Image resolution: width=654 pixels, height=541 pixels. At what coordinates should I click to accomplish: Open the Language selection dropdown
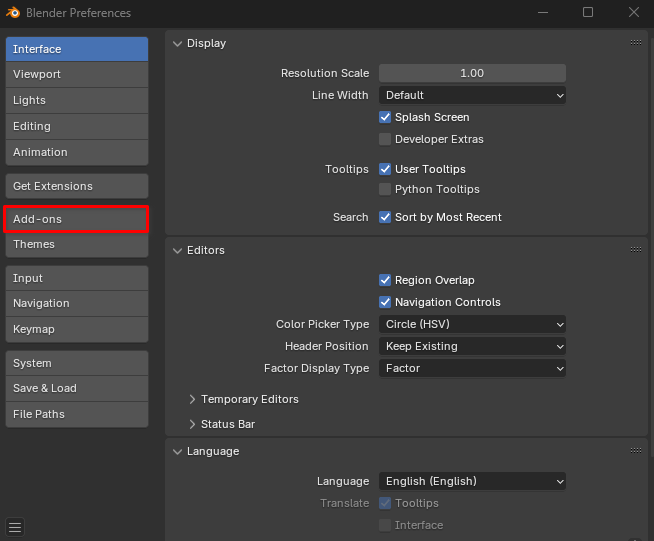click(472, 481)
